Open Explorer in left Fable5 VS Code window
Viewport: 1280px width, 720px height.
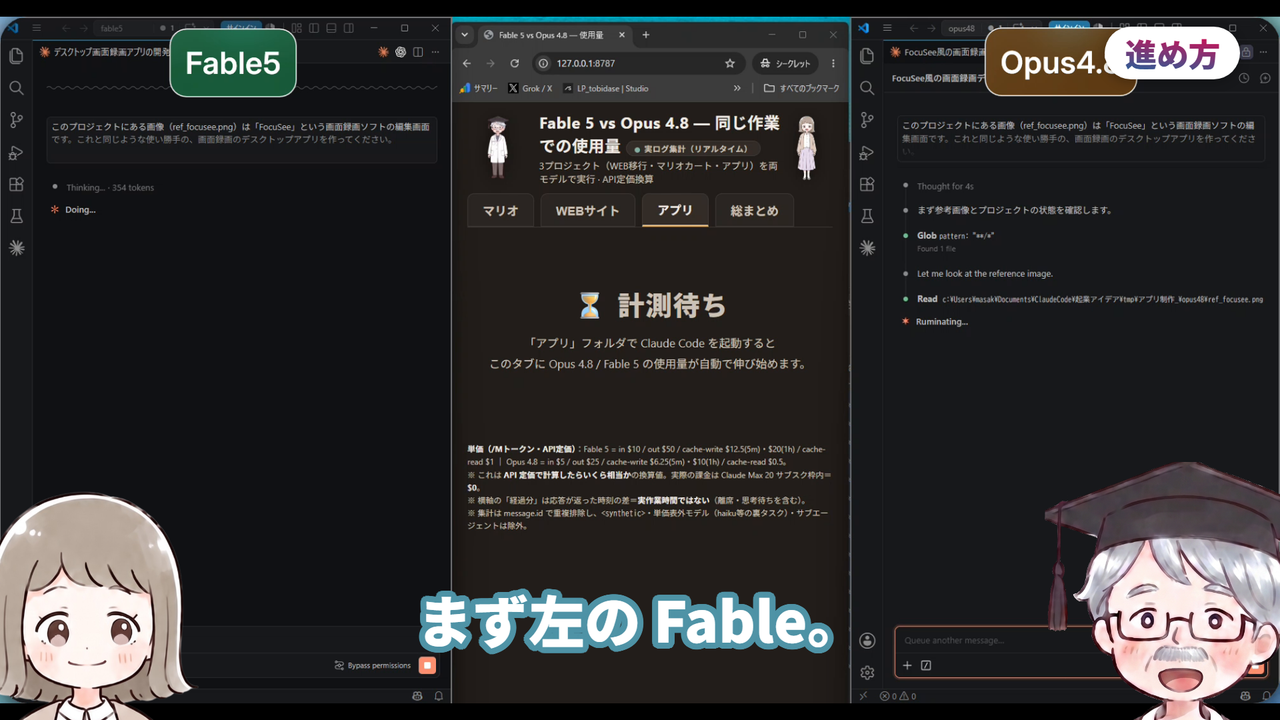(16, 56)
